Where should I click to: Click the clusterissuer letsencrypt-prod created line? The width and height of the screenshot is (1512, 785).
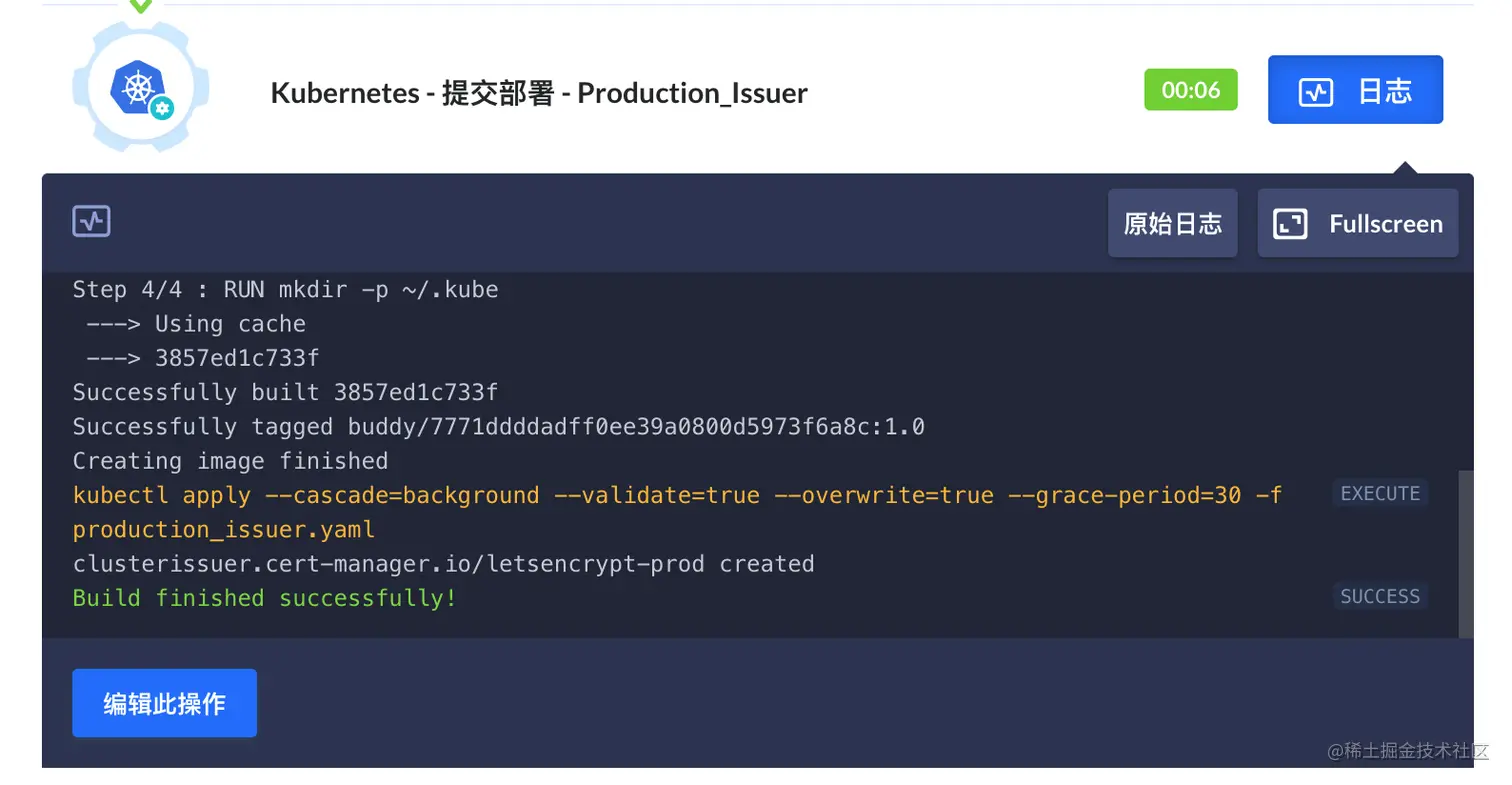click(x=443, y=564)
